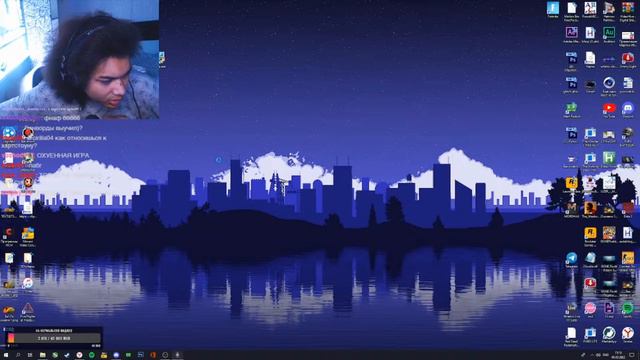Open the Discord desktop shortcut

click(628, 108)
